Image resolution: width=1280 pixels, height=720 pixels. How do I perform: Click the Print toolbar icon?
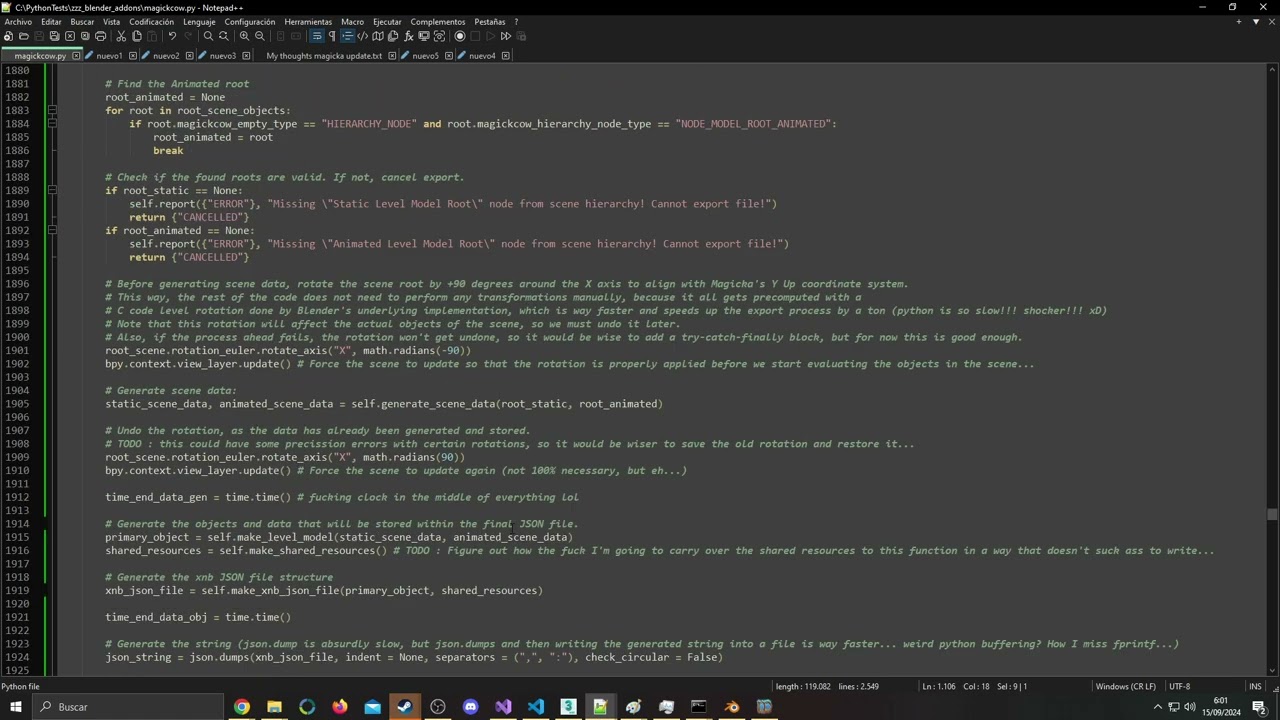(100, 36)
